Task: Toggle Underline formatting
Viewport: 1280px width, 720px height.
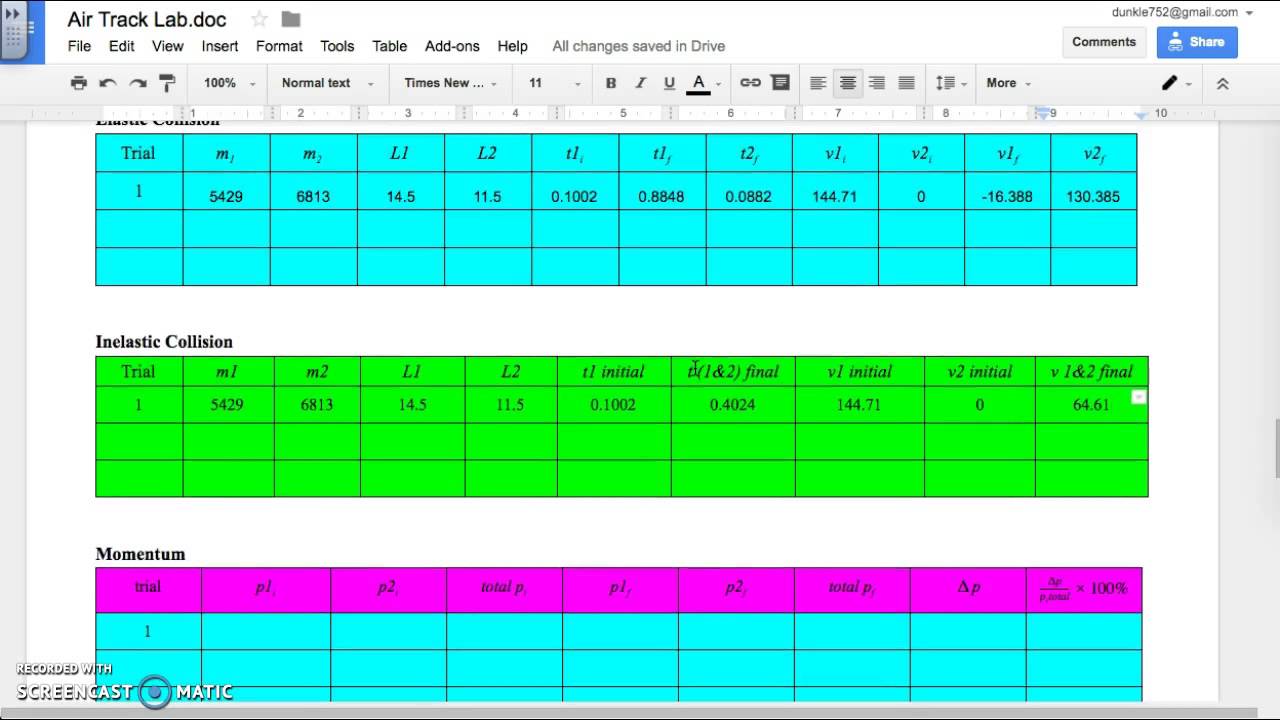Action: point(669,83)
